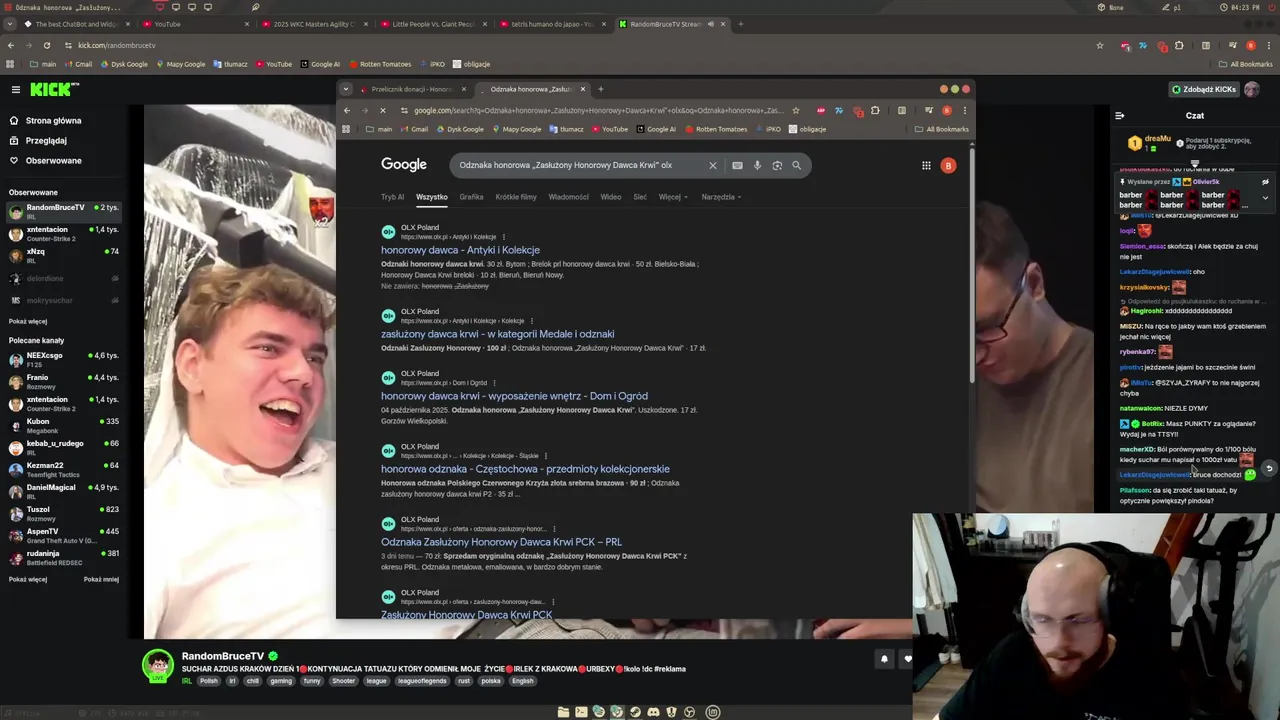Expand the Narzędzia search tools dropdown

(721, 197)
